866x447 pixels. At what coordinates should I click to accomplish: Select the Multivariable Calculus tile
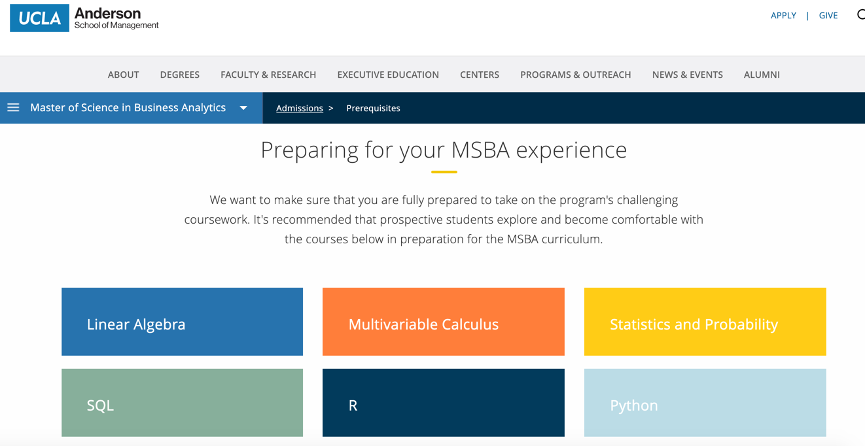tap(443, 322)
